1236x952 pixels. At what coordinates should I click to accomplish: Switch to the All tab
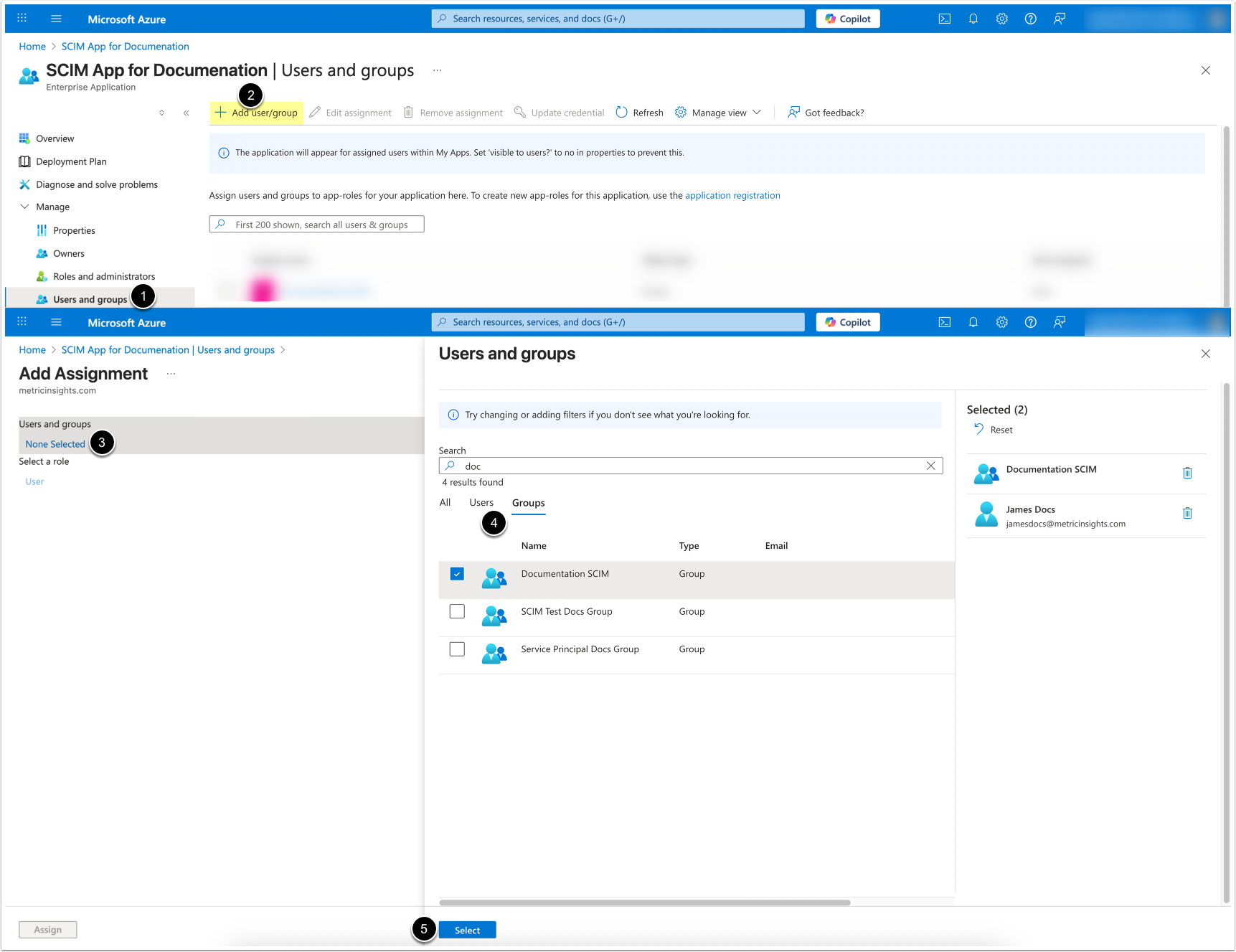tap(445, 502)
